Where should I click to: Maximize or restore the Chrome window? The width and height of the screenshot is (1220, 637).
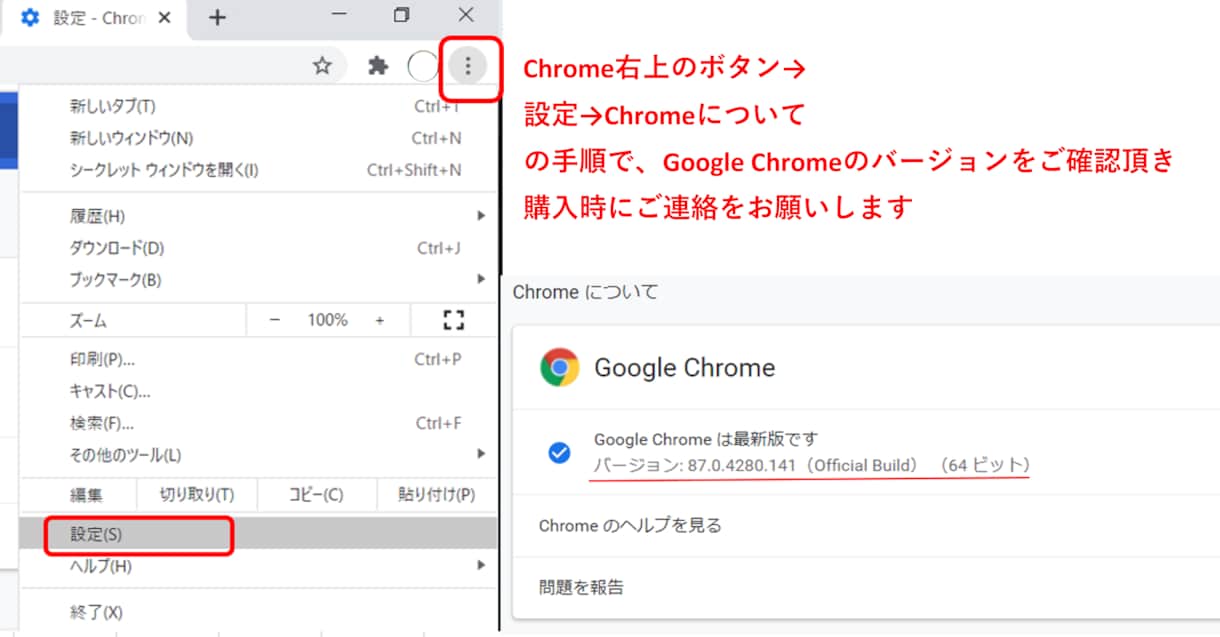401,15
